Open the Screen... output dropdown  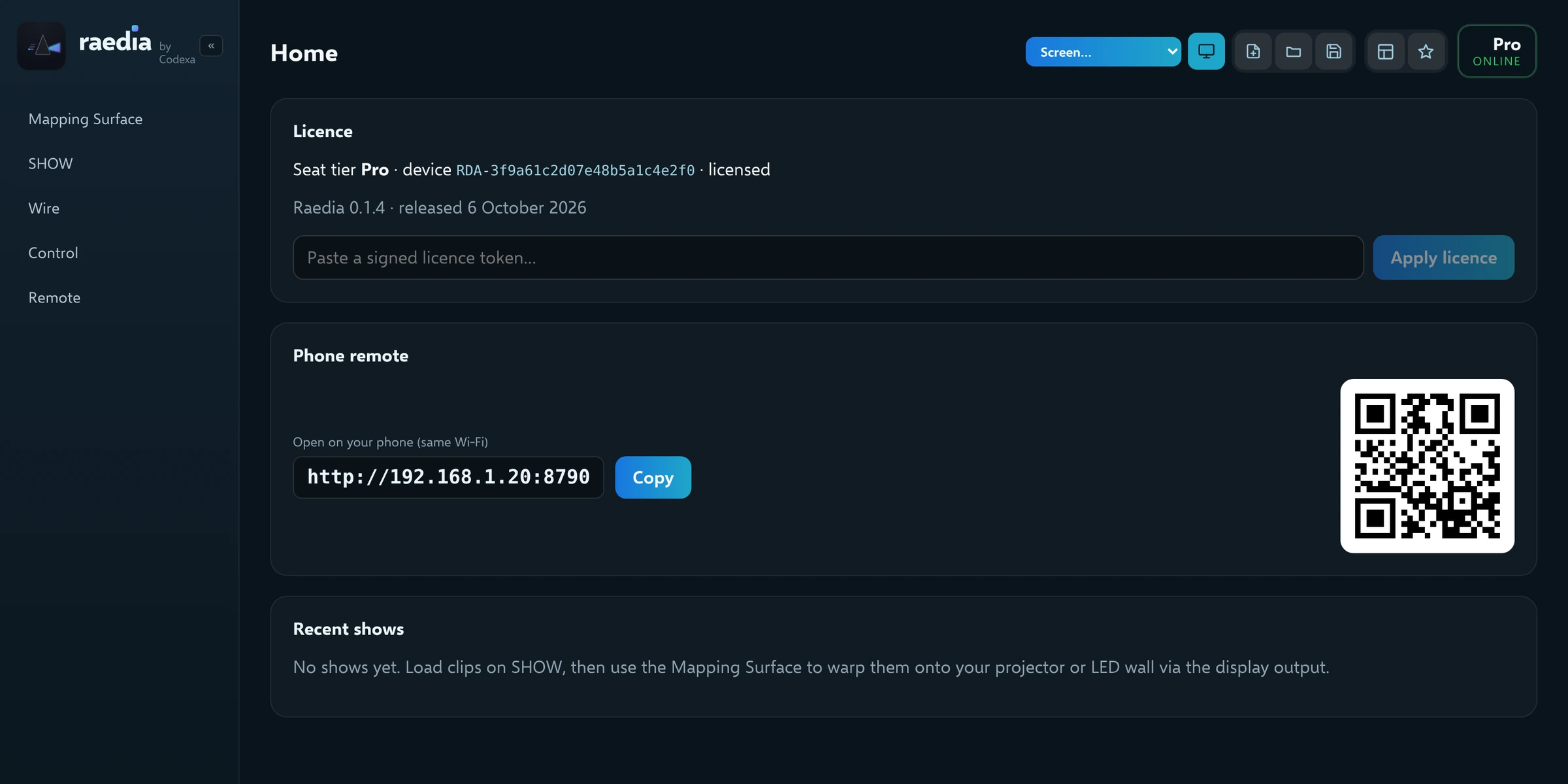point(1103,52)
